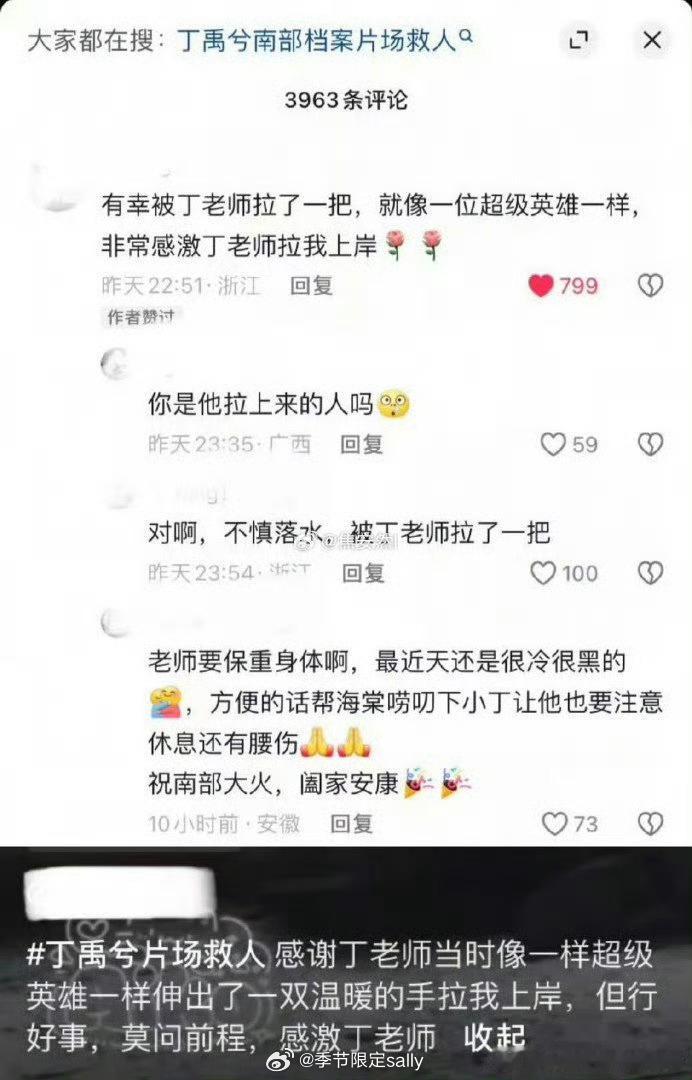Dislike the 安徽 comment

pyautogui.click(x=650, y=823)
